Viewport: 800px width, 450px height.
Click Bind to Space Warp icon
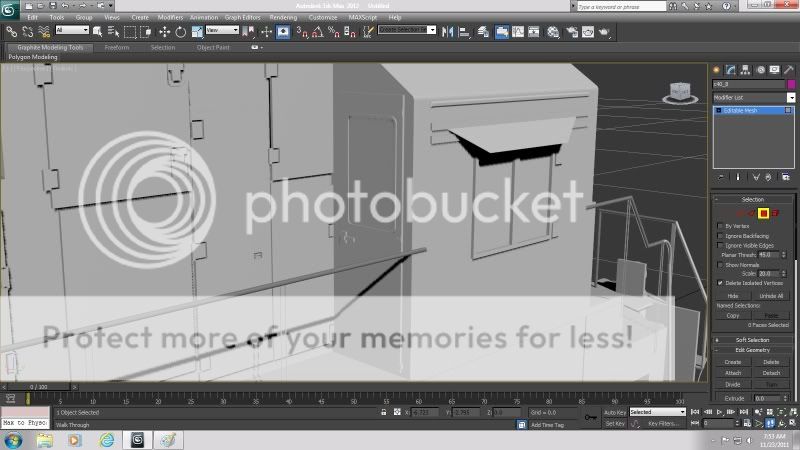click(44, 32)
